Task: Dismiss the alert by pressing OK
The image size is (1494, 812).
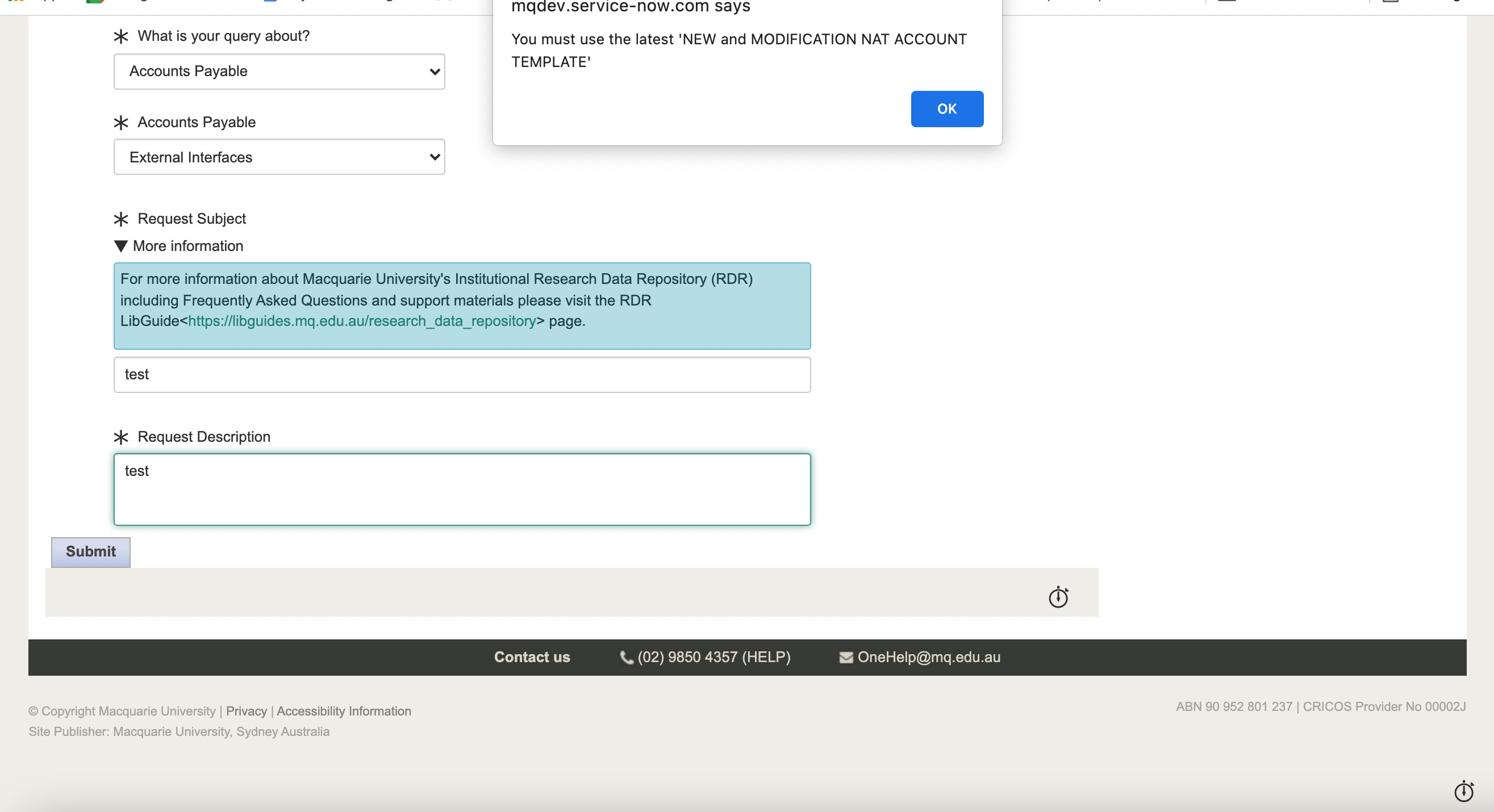Action: click(x=946, y=109)
